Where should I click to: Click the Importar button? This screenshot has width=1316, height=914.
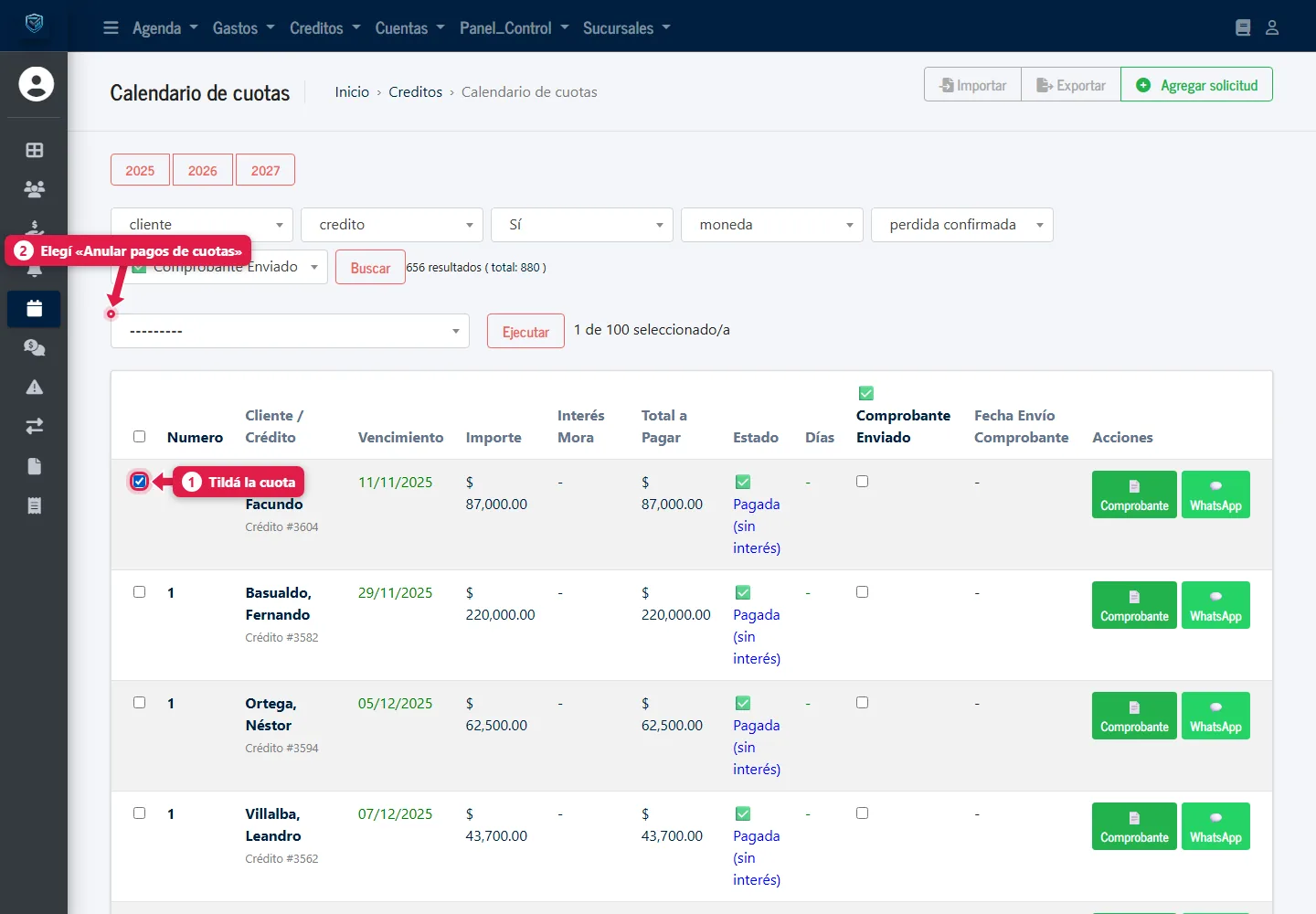point(972,85)
